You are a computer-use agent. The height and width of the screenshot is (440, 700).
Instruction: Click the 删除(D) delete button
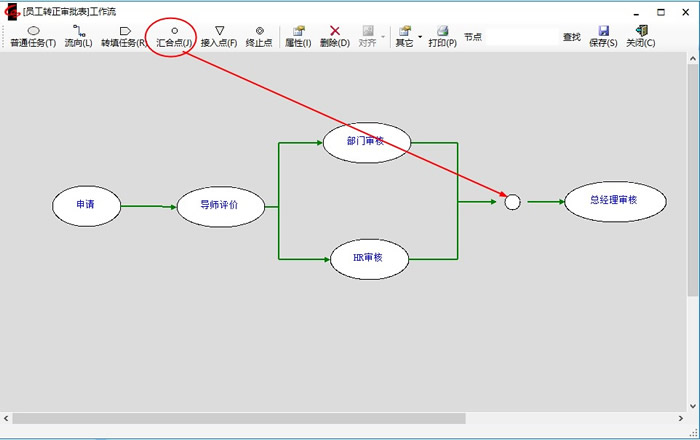335,37
